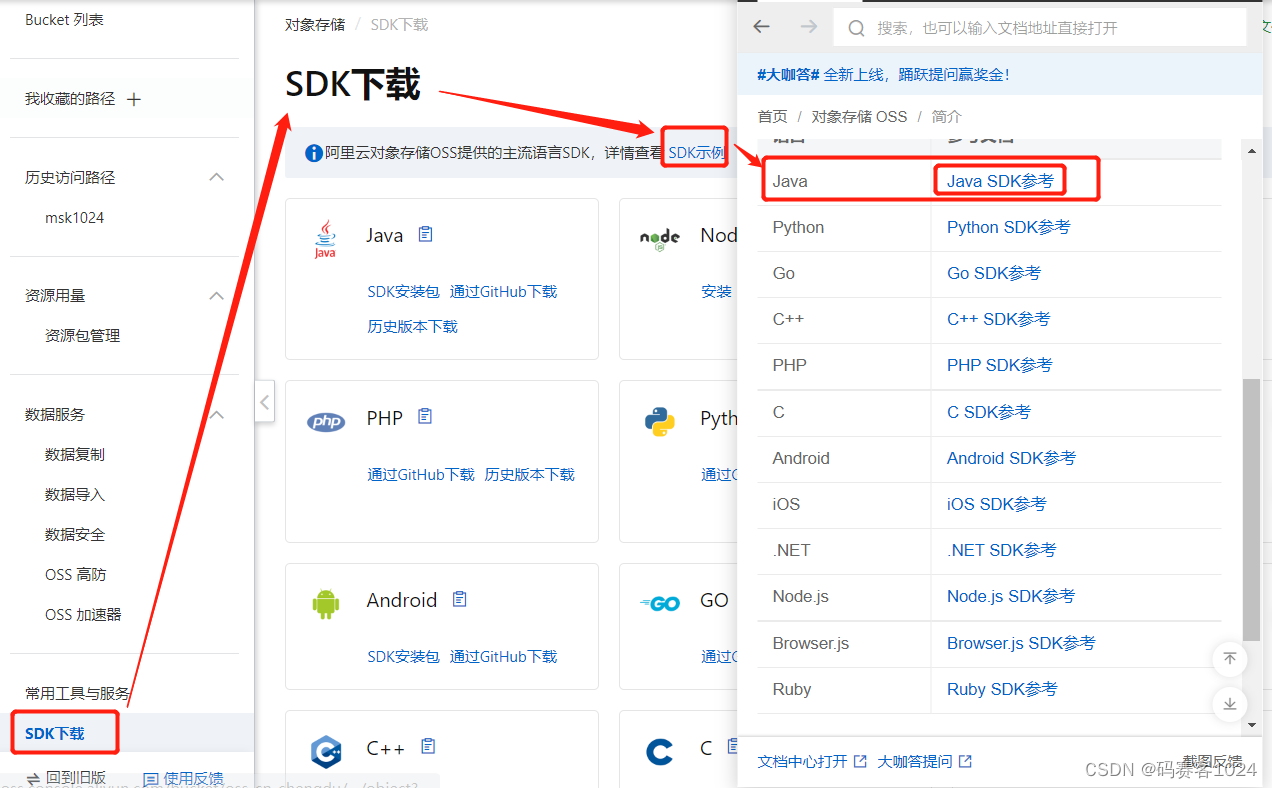Open the document icon next to C++
Screen dimensions: 1272x788
tap(428, 746)
